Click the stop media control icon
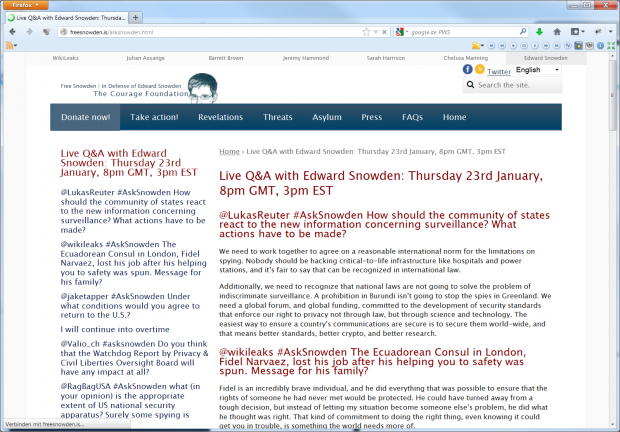This screenshot has width=620, height=432. (524, 45)
